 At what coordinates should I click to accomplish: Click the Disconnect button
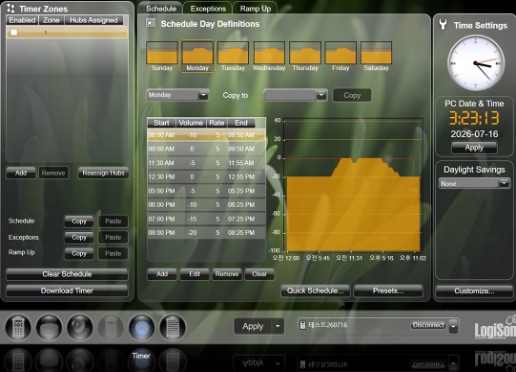[x=428, y=325]
